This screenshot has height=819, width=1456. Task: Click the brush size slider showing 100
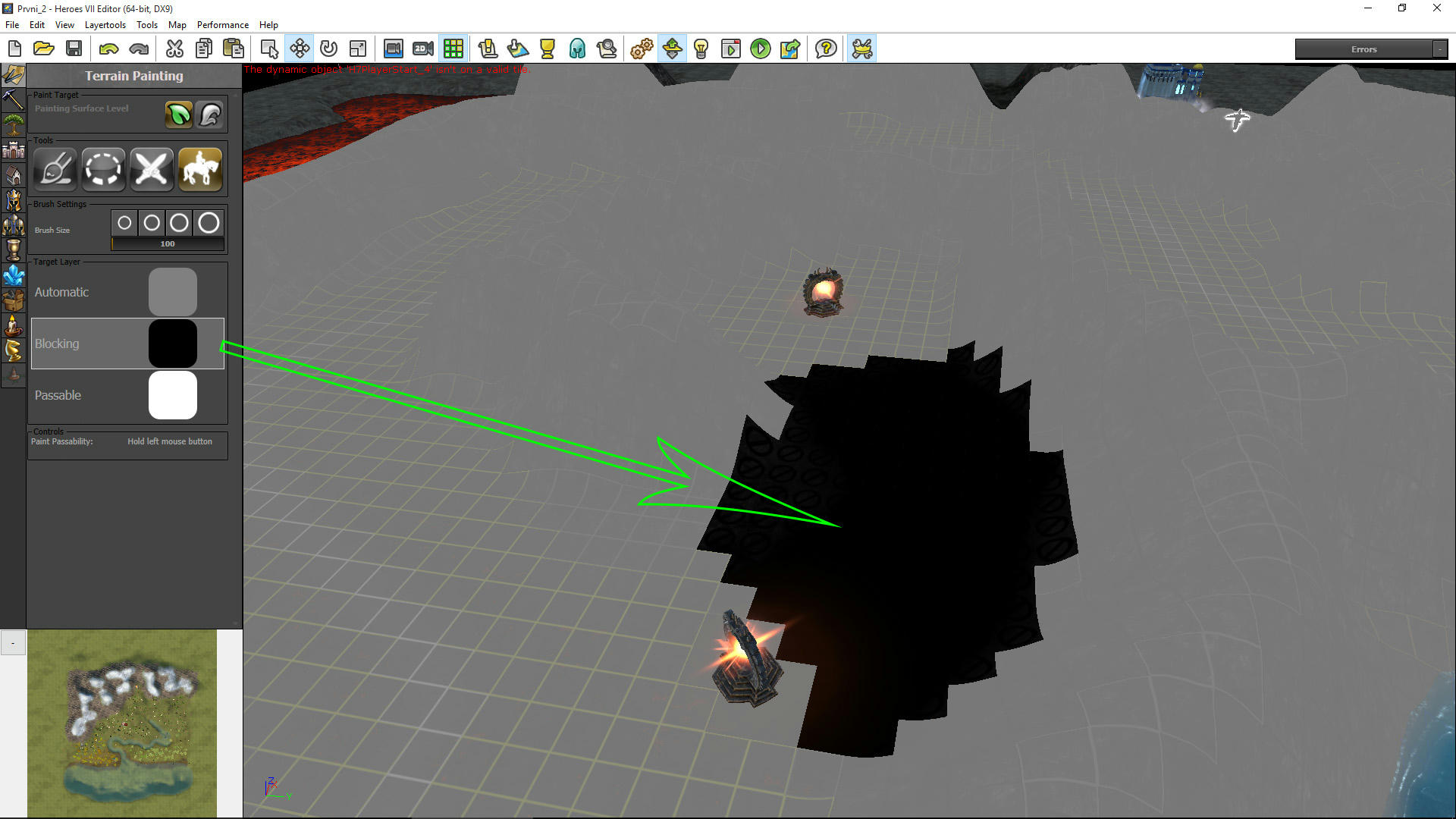(168, 244)
